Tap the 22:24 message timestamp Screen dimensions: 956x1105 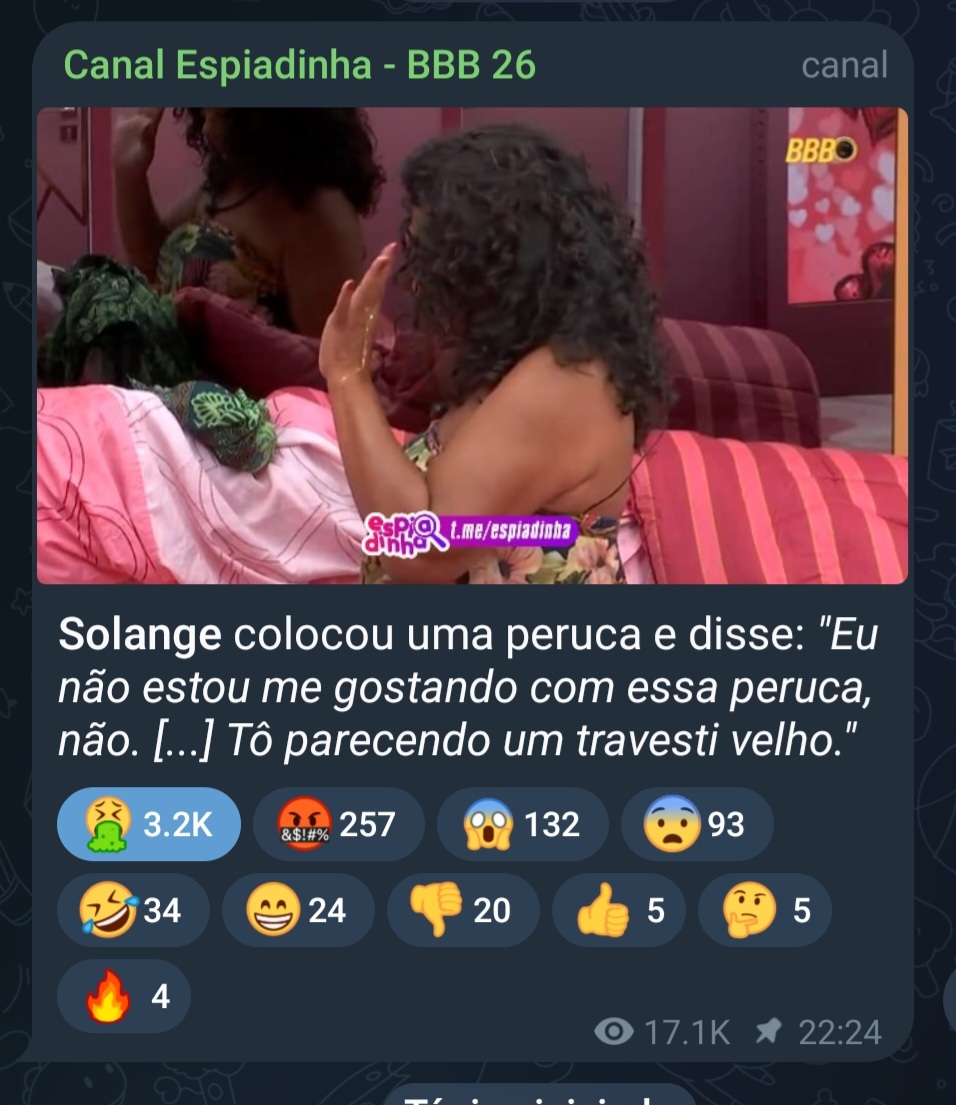coord(840,1032)
